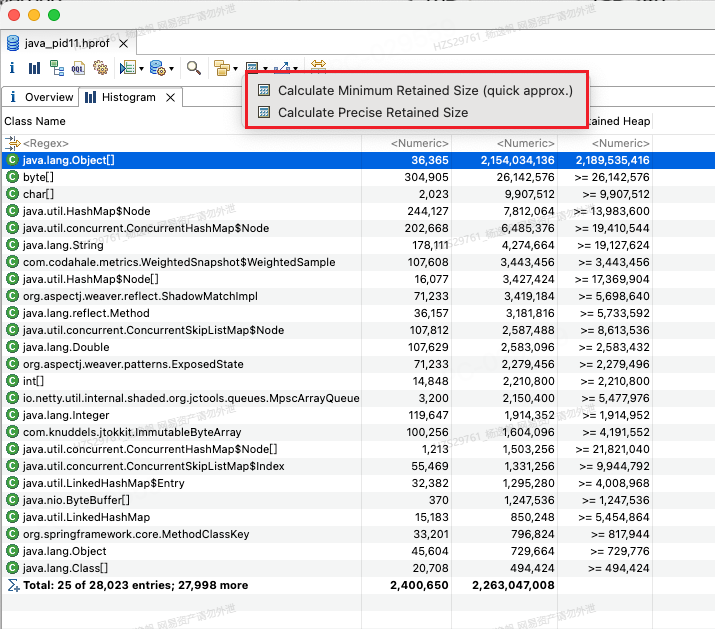Click the Compare tables arrows icon
This screenshot has height=629, width=715.
[318, 66]
